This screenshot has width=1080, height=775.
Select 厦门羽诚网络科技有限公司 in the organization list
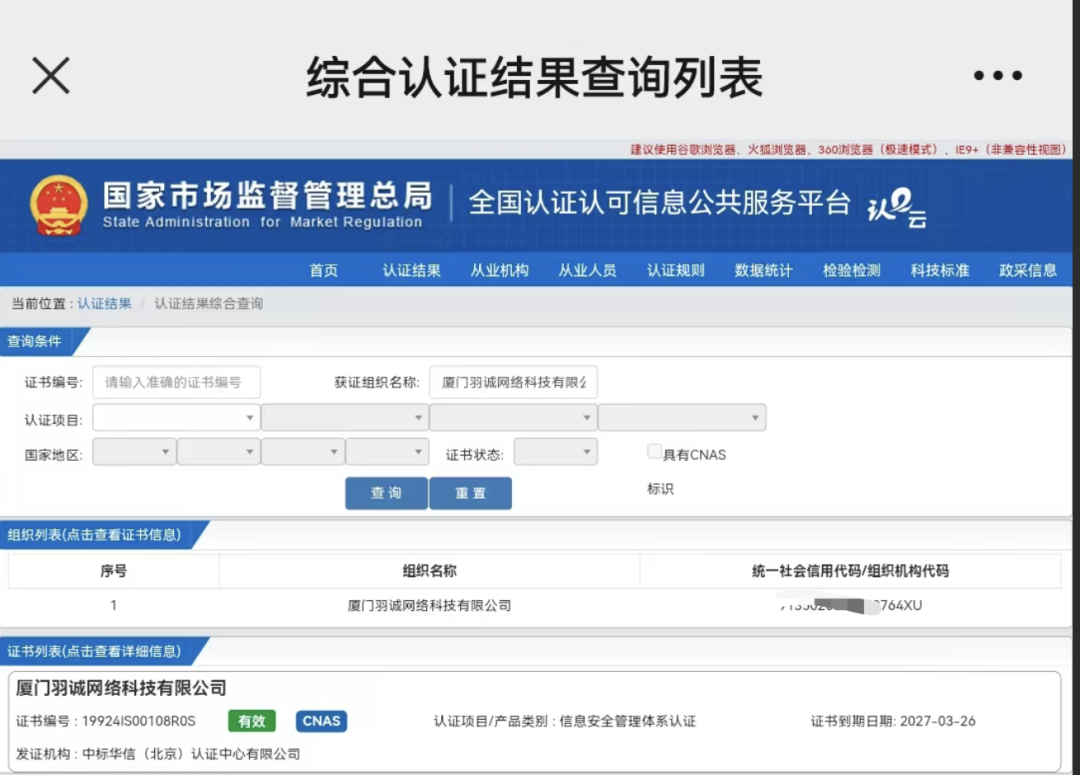pos(428,605)
